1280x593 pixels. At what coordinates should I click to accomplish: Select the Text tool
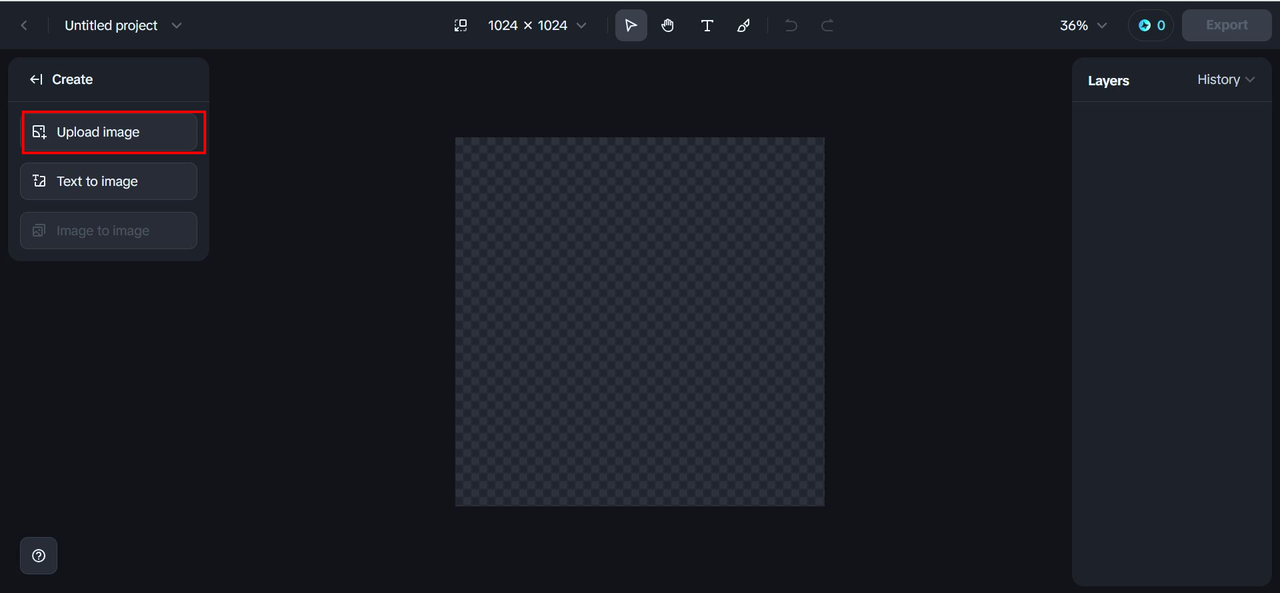coord(707,26)
